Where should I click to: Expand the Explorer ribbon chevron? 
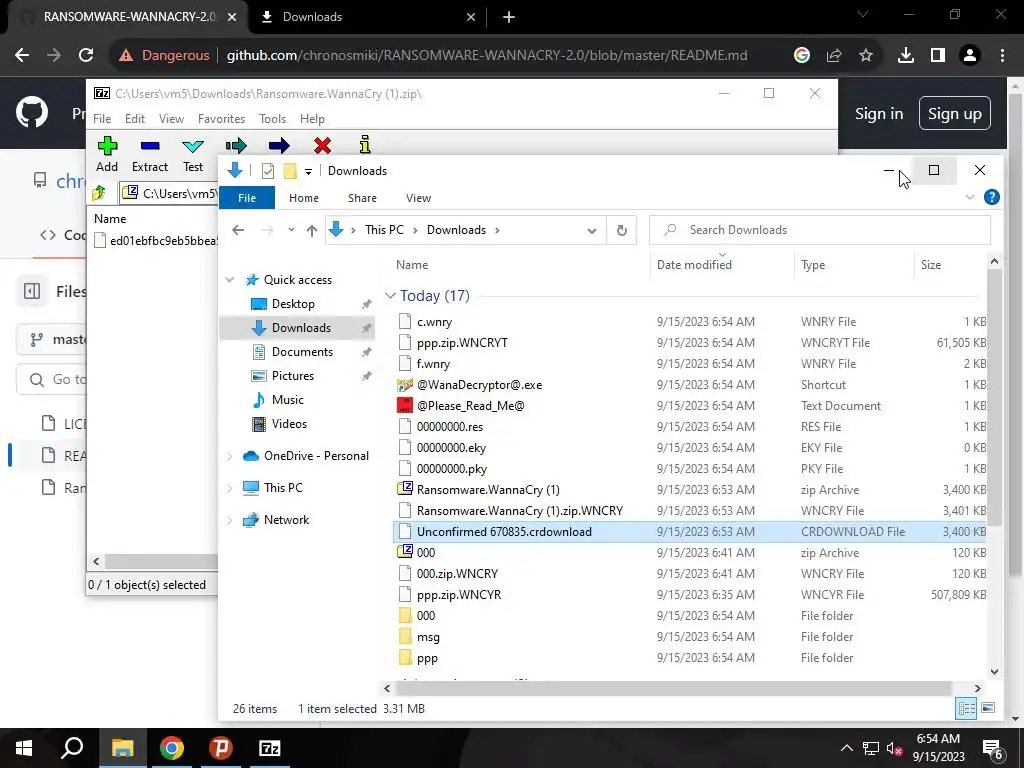pos(970,197)
